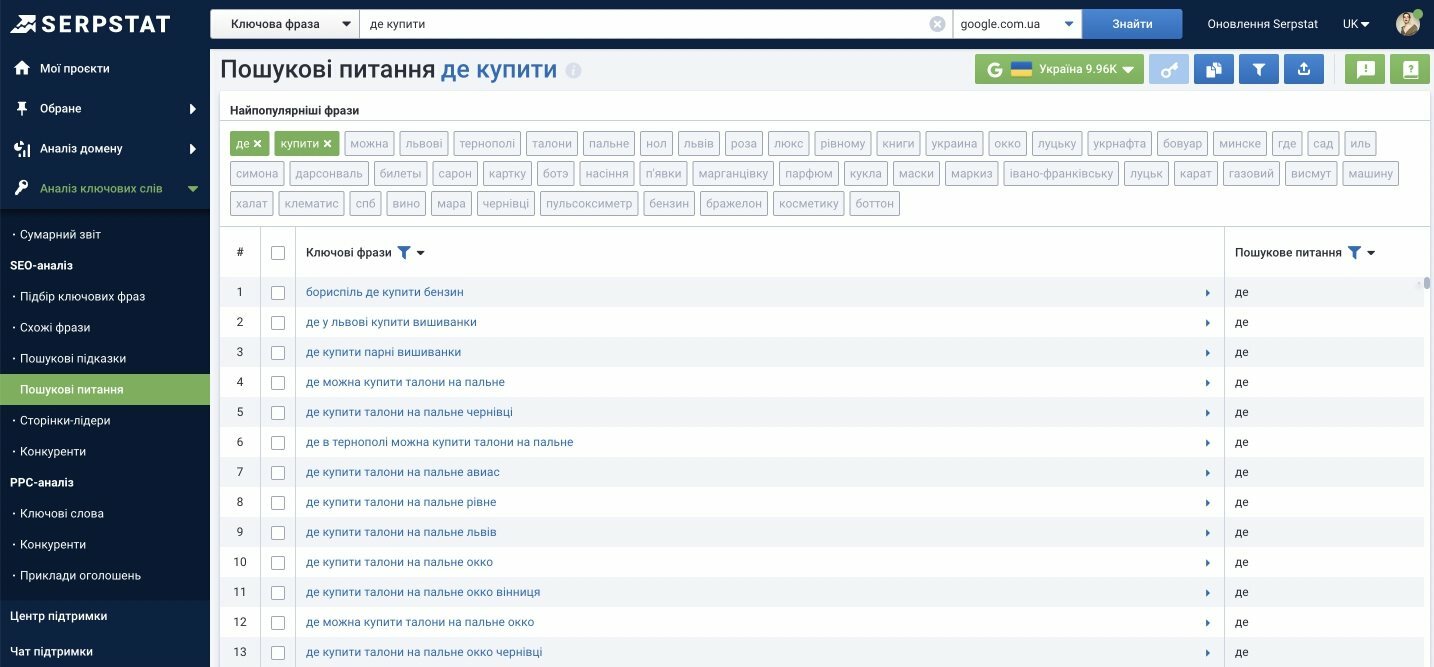Open the keyword де купити парні вишиванки

(381, 351)
